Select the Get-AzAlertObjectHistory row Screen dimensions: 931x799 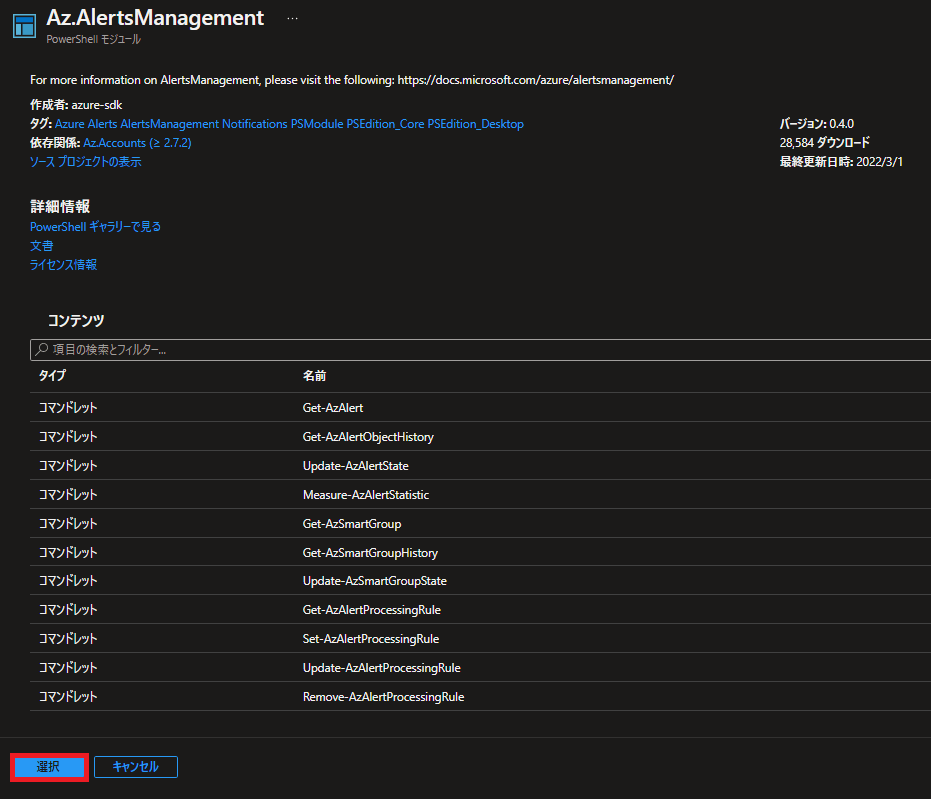(x=480, y=437)
